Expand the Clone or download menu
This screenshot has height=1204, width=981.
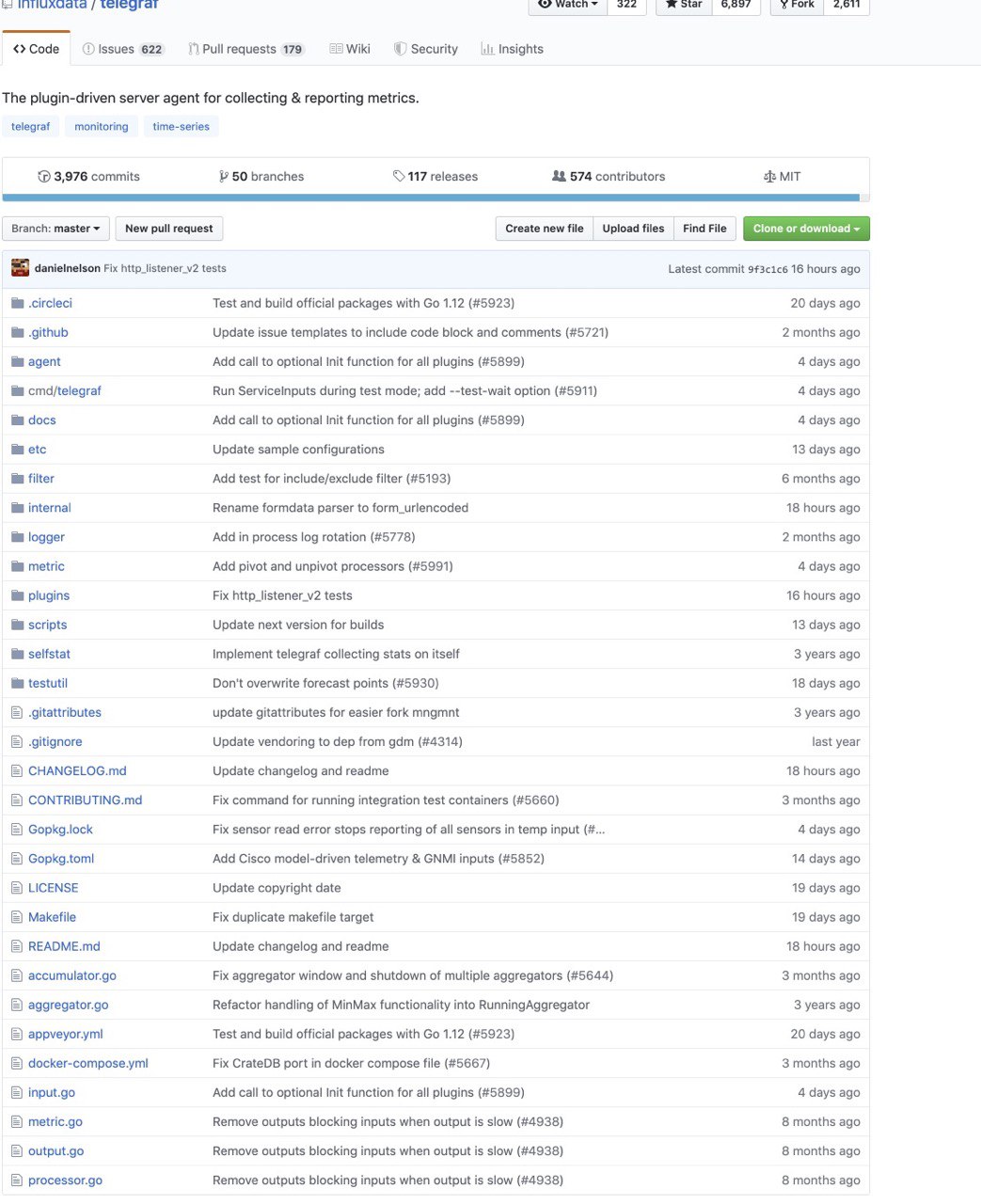806,229
